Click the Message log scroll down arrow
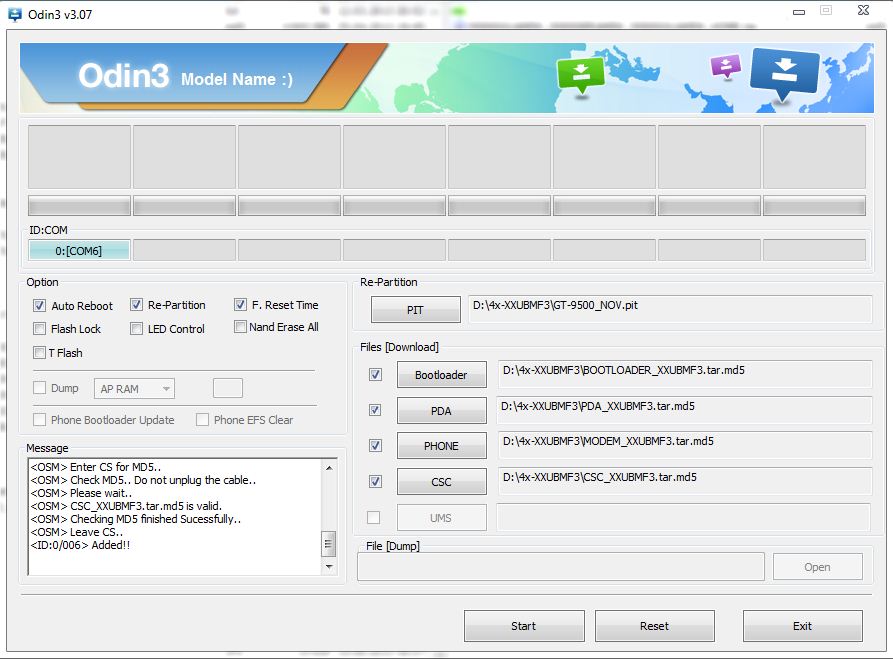This screenshot has width=893, height=659. pyautogui.click(x=329, y=567)
